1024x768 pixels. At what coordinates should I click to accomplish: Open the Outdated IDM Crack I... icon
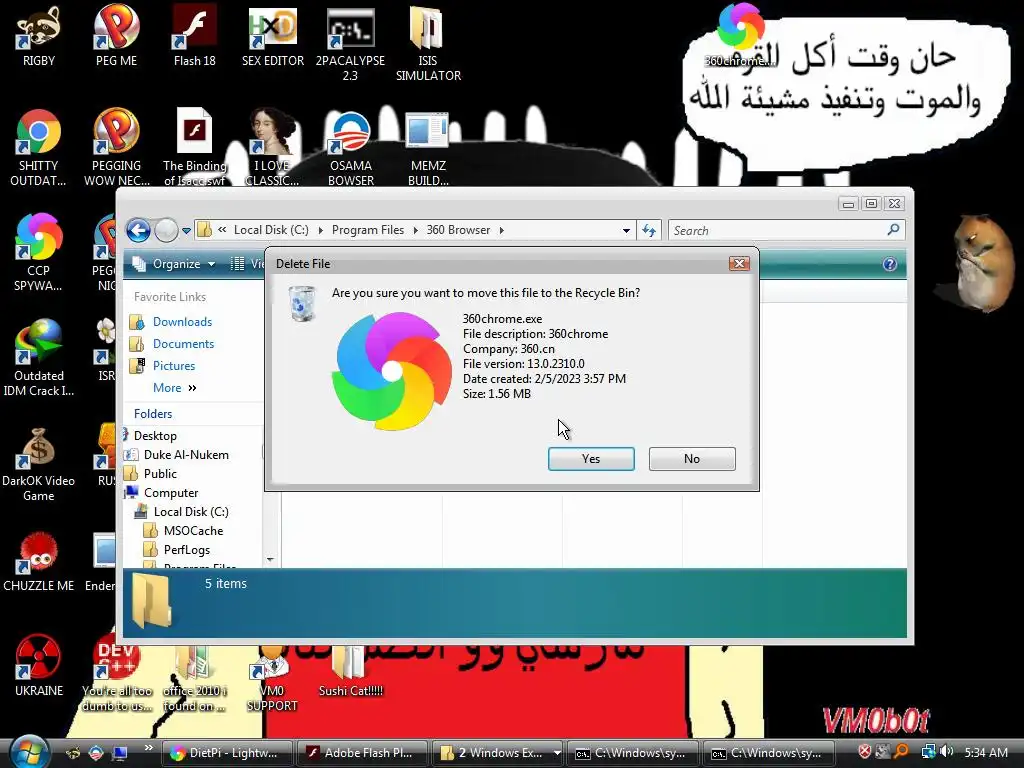point(39,359)
